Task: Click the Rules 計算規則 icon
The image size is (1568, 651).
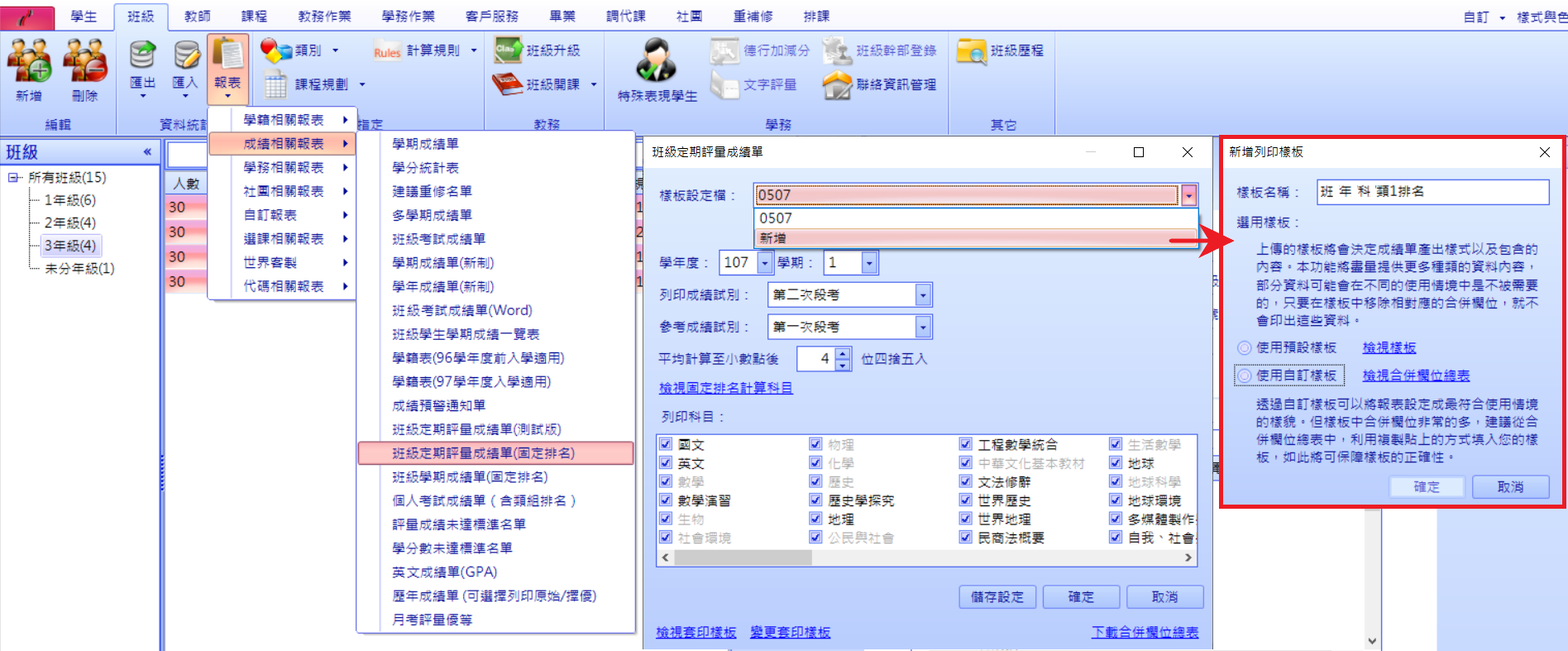Action: 387,50
